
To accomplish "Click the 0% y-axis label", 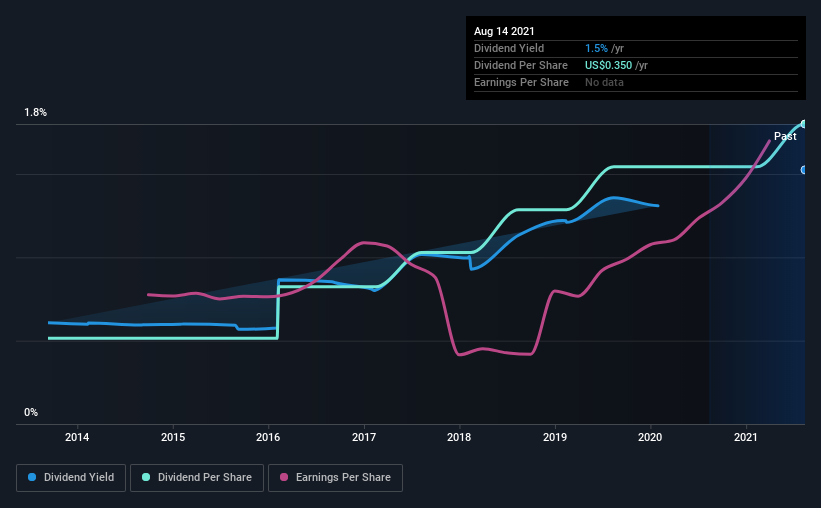I will tap(31, 412).
